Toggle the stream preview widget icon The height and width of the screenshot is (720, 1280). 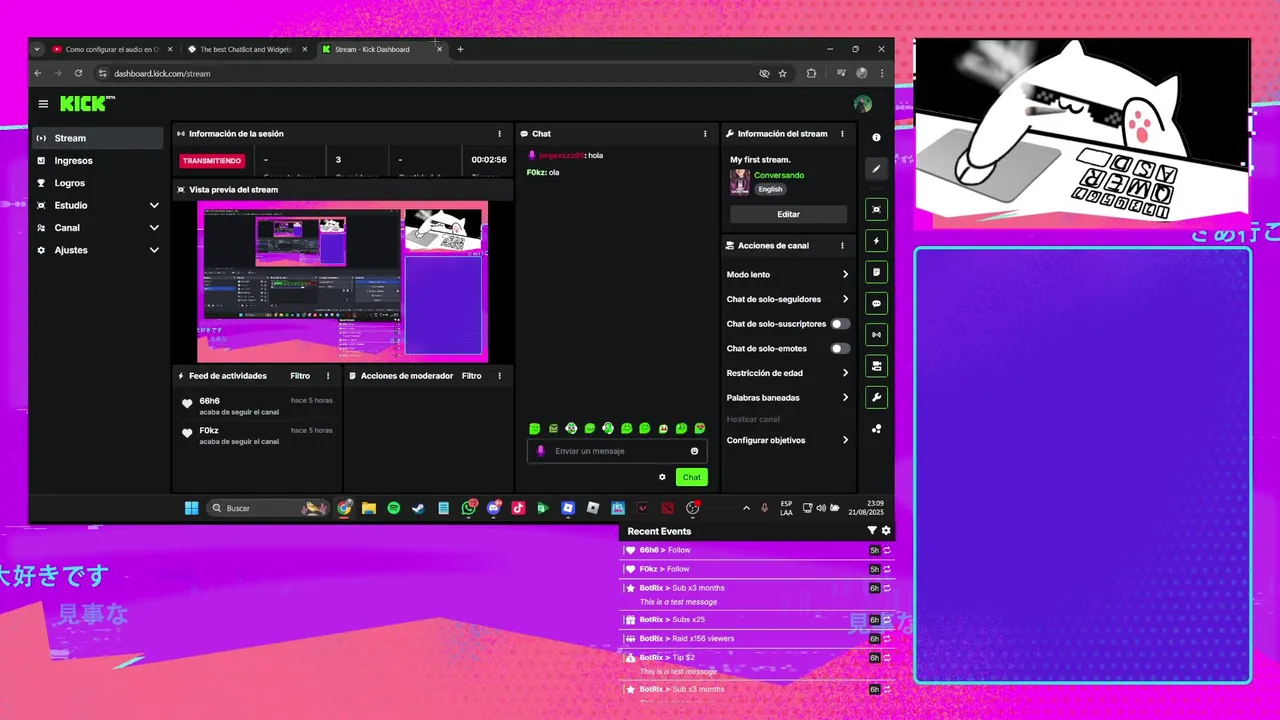[877, 210]
